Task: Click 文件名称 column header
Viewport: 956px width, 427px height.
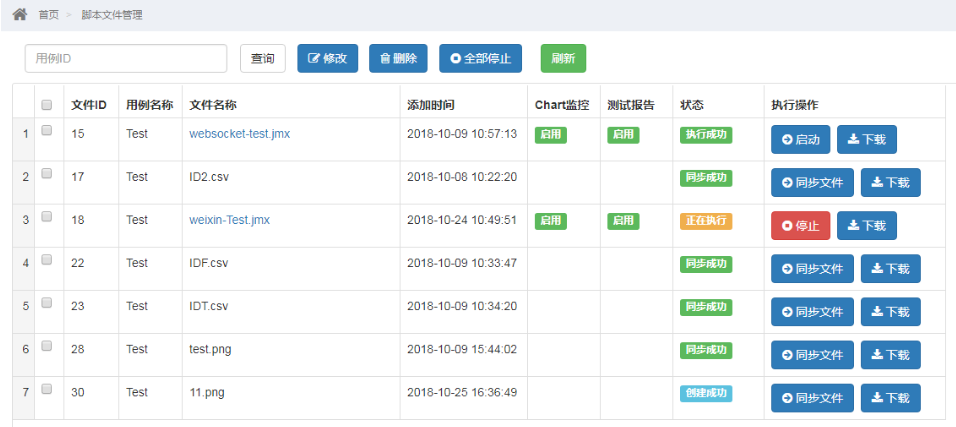Action: (213, 105)
